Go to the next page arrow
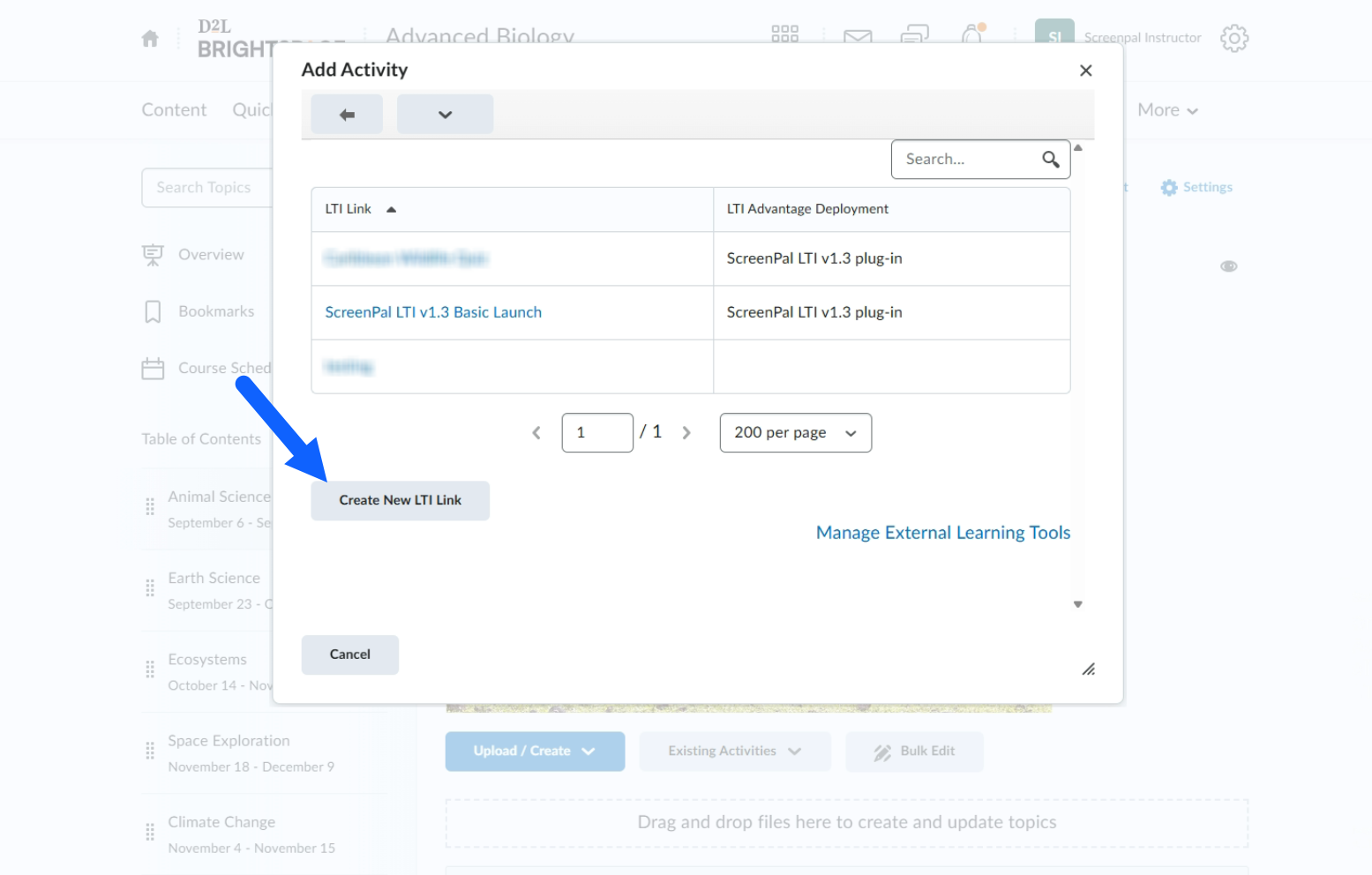Image resolution: width=1372 pixels, height=875 pixels. (x=686, y=432)
